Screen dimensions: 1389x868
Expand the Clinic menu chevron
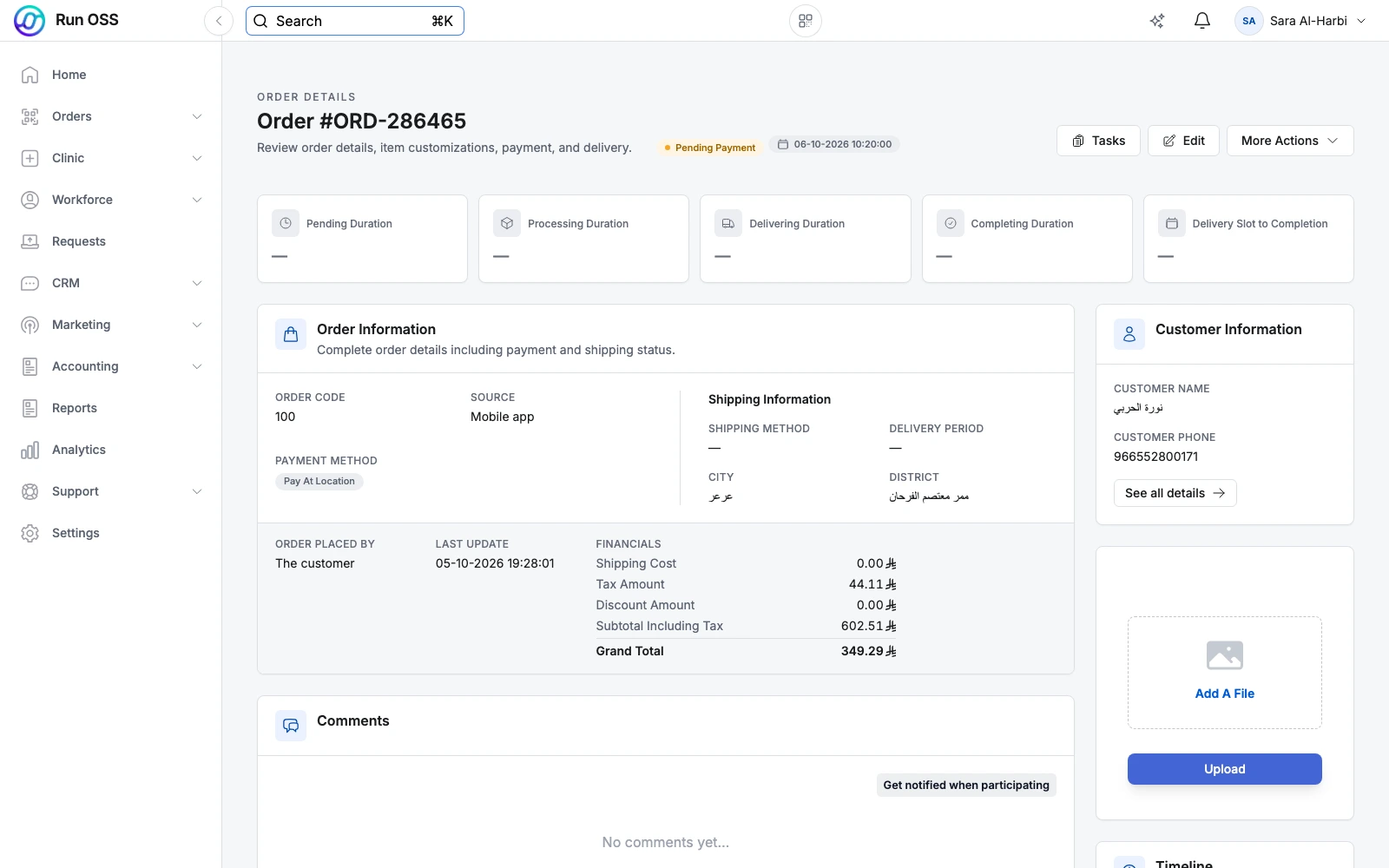(x=197, y=158)
